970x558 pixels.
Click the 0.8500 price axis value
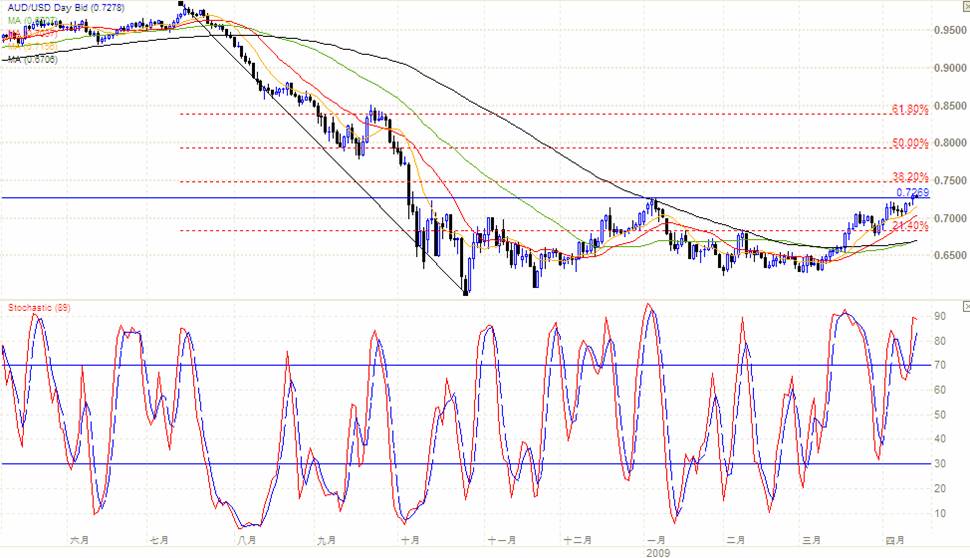[951, 106]
